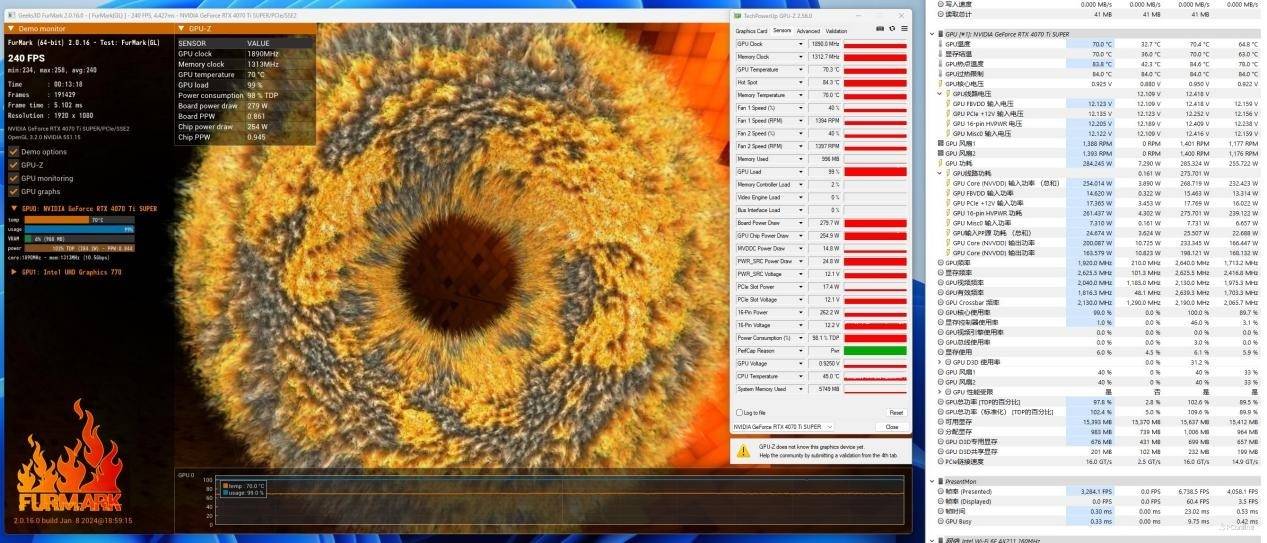The height and width of the screenshot is (543, 1267).
Task: Click the GPU temperature sensor icon in HWiNFO
Action: (x=941, y=44)
